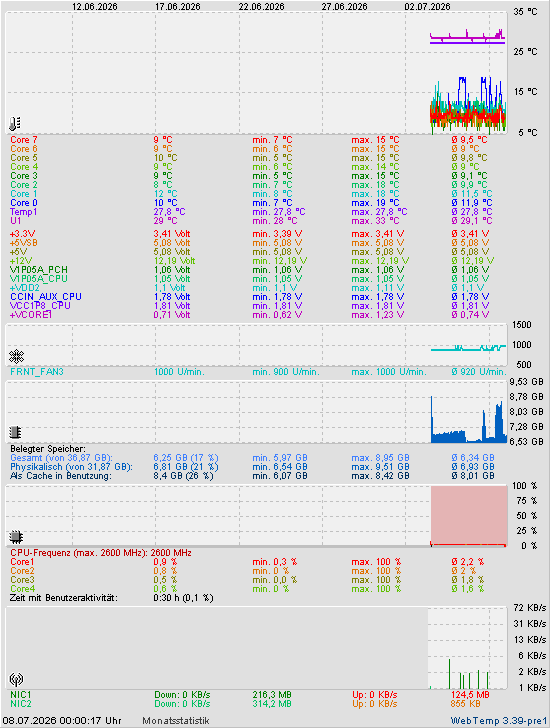The width and height of the screenshot is (550, 728).
Task: Click the fan icon in fan-speed graph
Action: pyautogui.click(x=16, y=357)
